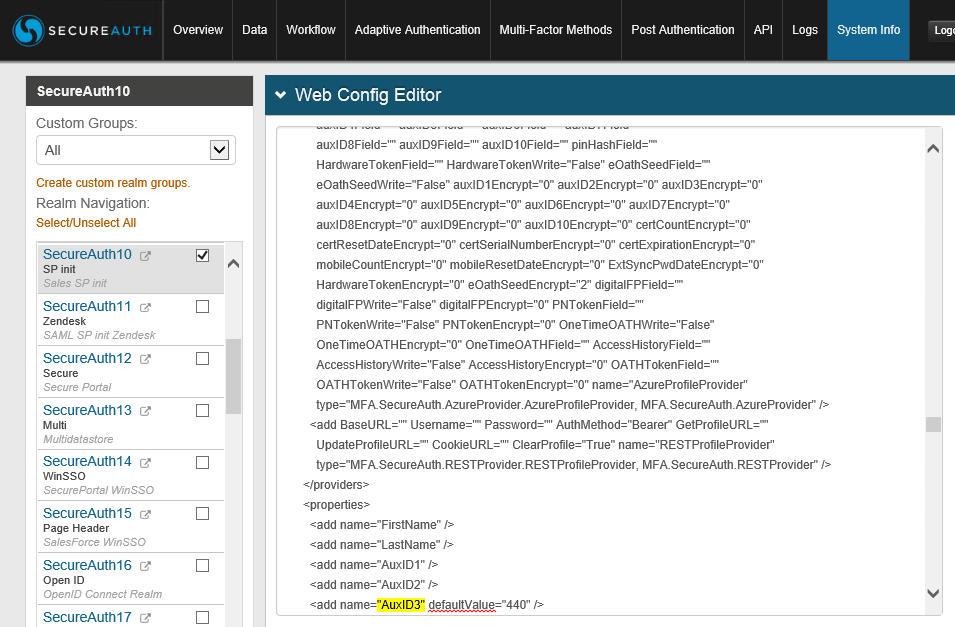Check the SecureAuth11 Zendesk realm checkbox
Screen dimensions: 955x627
coord(203,306)
